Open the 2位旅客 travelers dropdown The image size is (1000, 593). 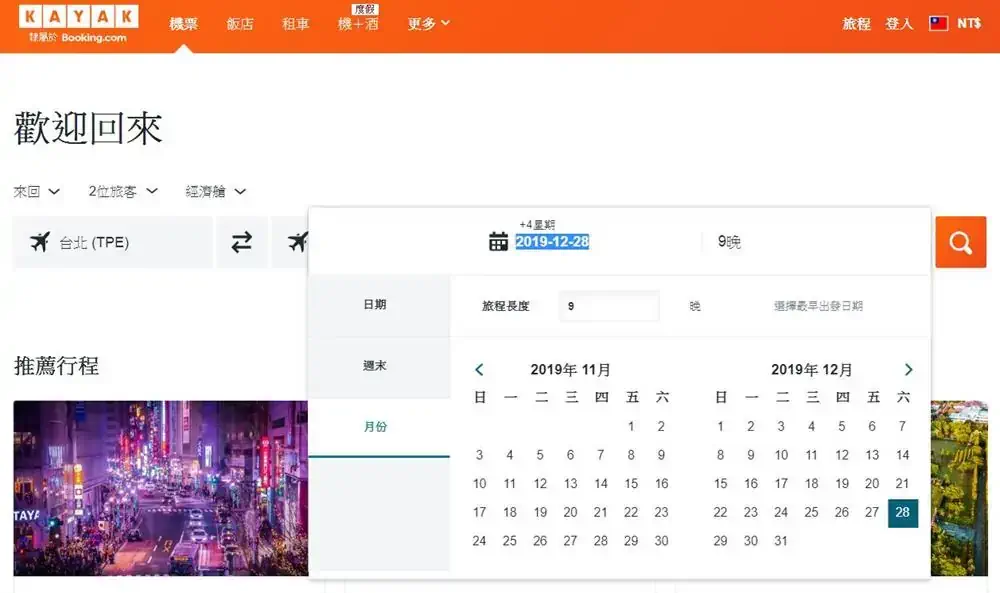(x=123, y=191)
